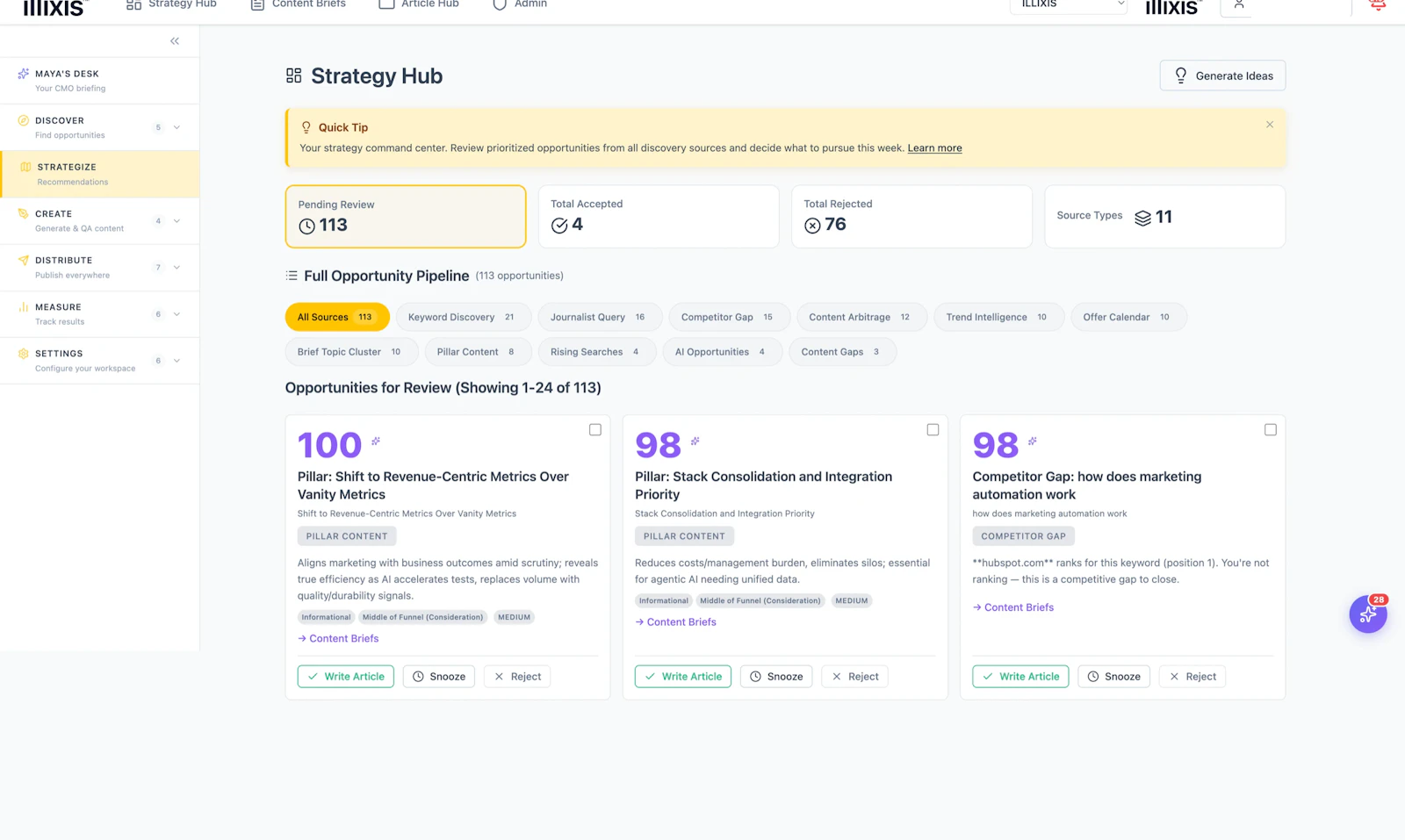Viewport: 1405px width, 840px height.
Task: Open Strategy Hub in top navigation
Action: [x=171, y=4]
